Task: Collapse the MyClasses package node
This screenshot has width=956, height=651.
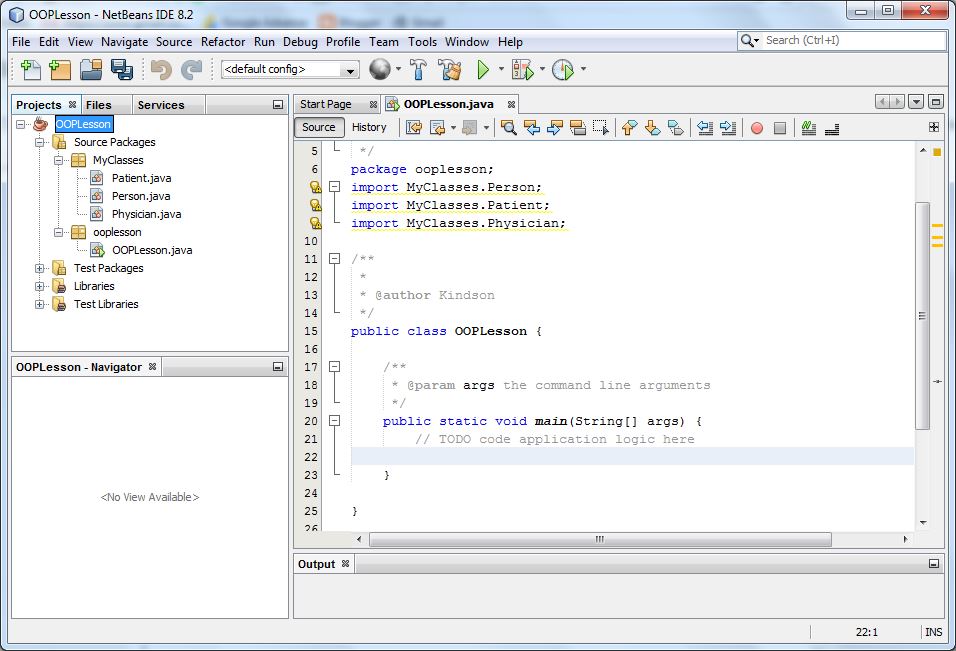Action: [x=59, y=160]
